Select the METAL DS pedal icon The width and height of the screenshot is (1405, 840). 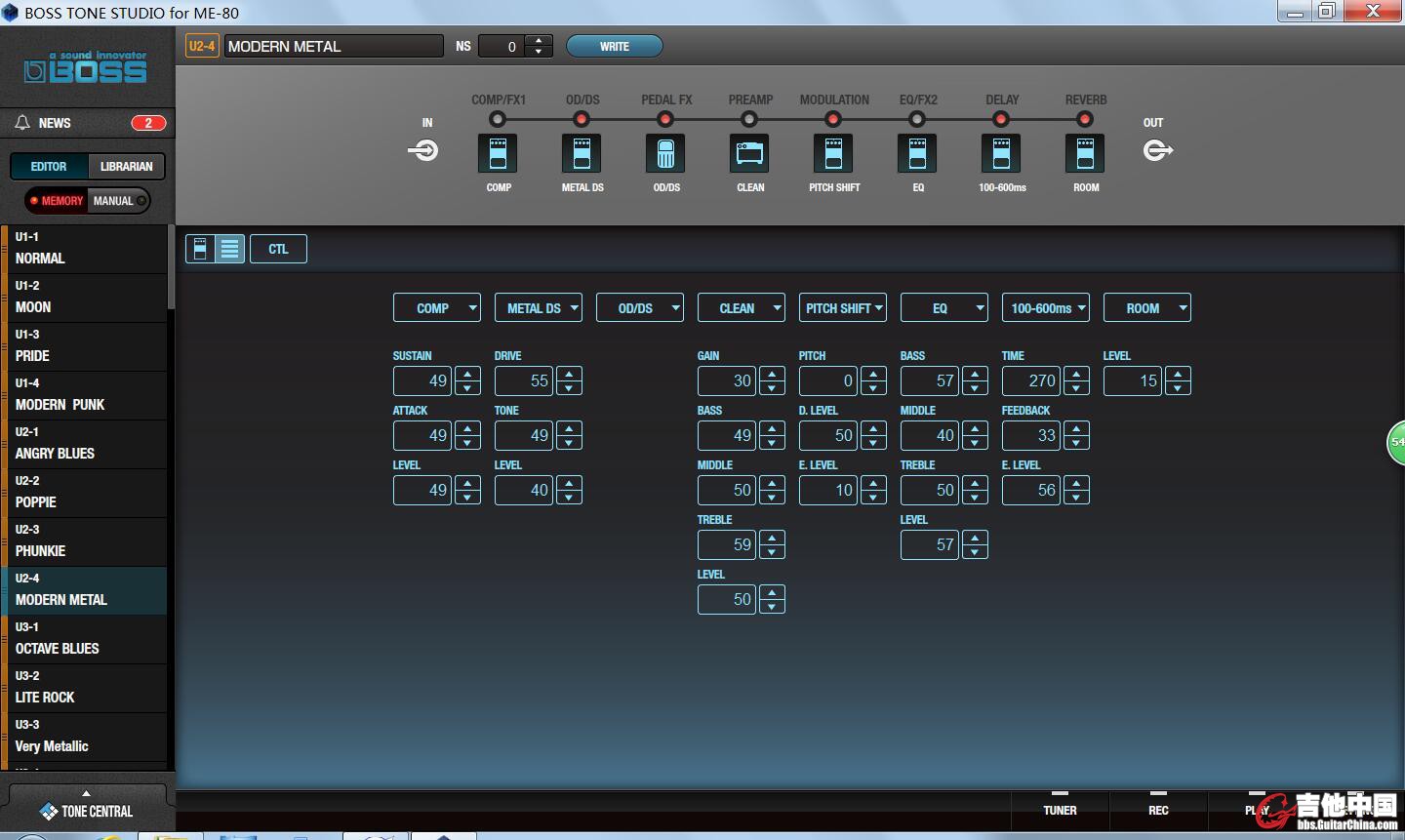[582, 153]
